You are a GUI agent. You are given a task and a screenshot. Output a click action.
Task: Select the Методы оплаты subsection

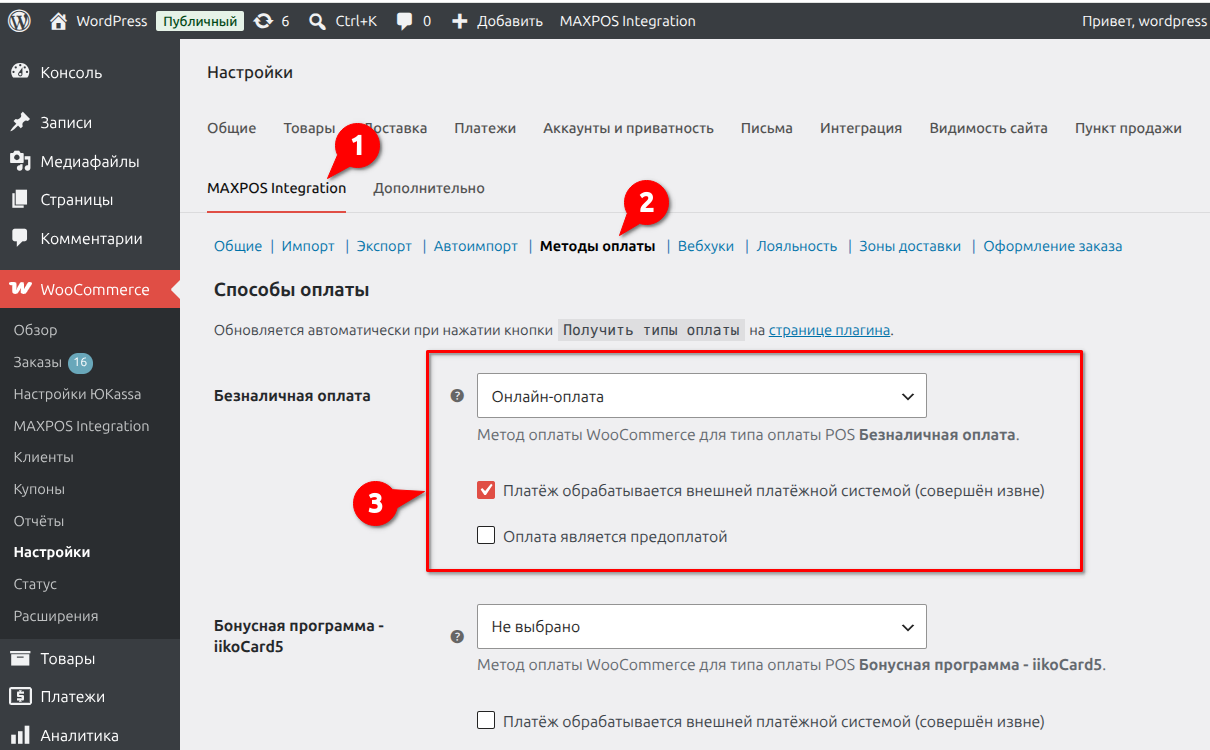point(598,246)
